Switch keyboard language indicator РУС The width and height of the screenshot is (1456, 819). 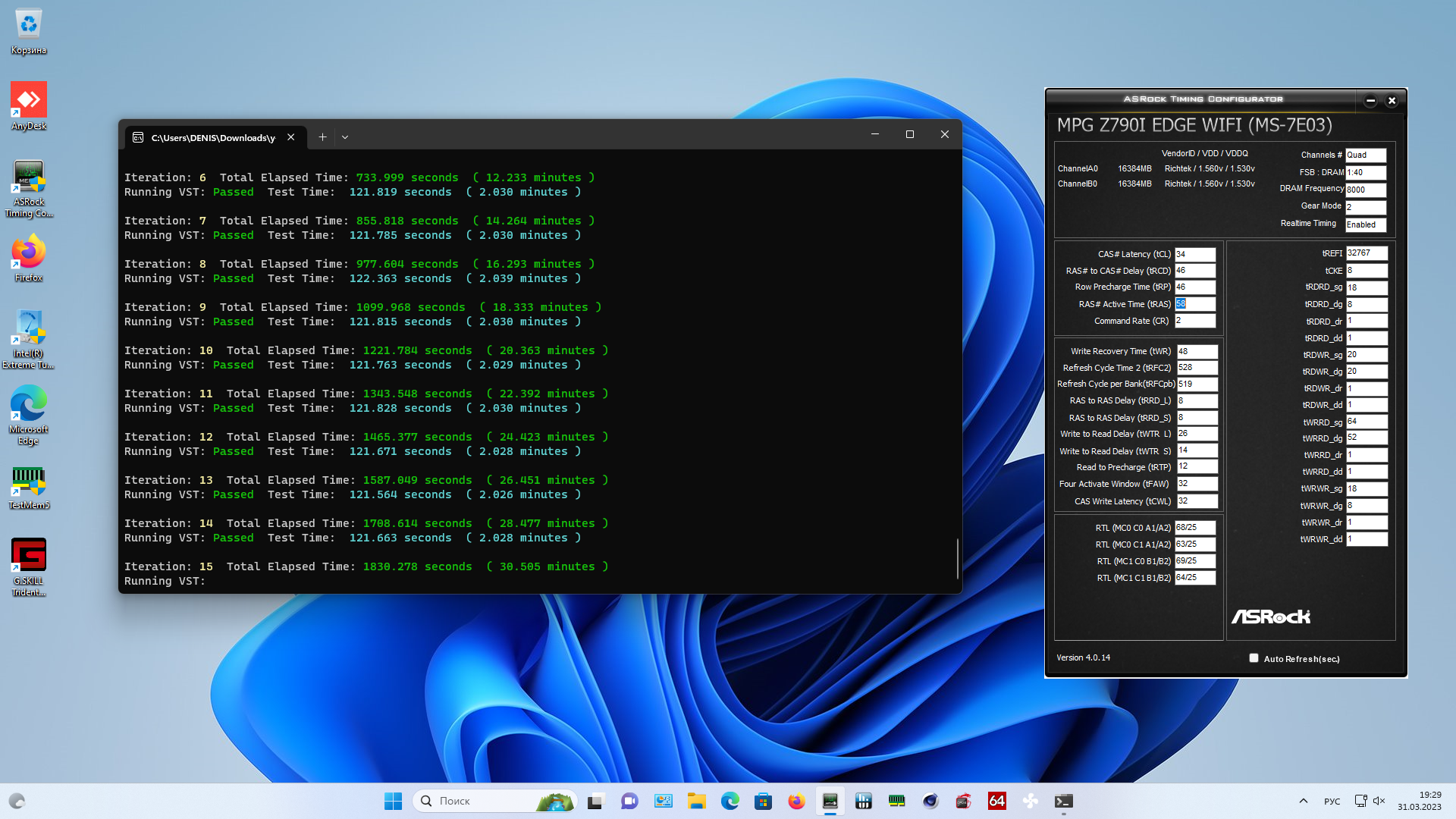[1332, 801]
